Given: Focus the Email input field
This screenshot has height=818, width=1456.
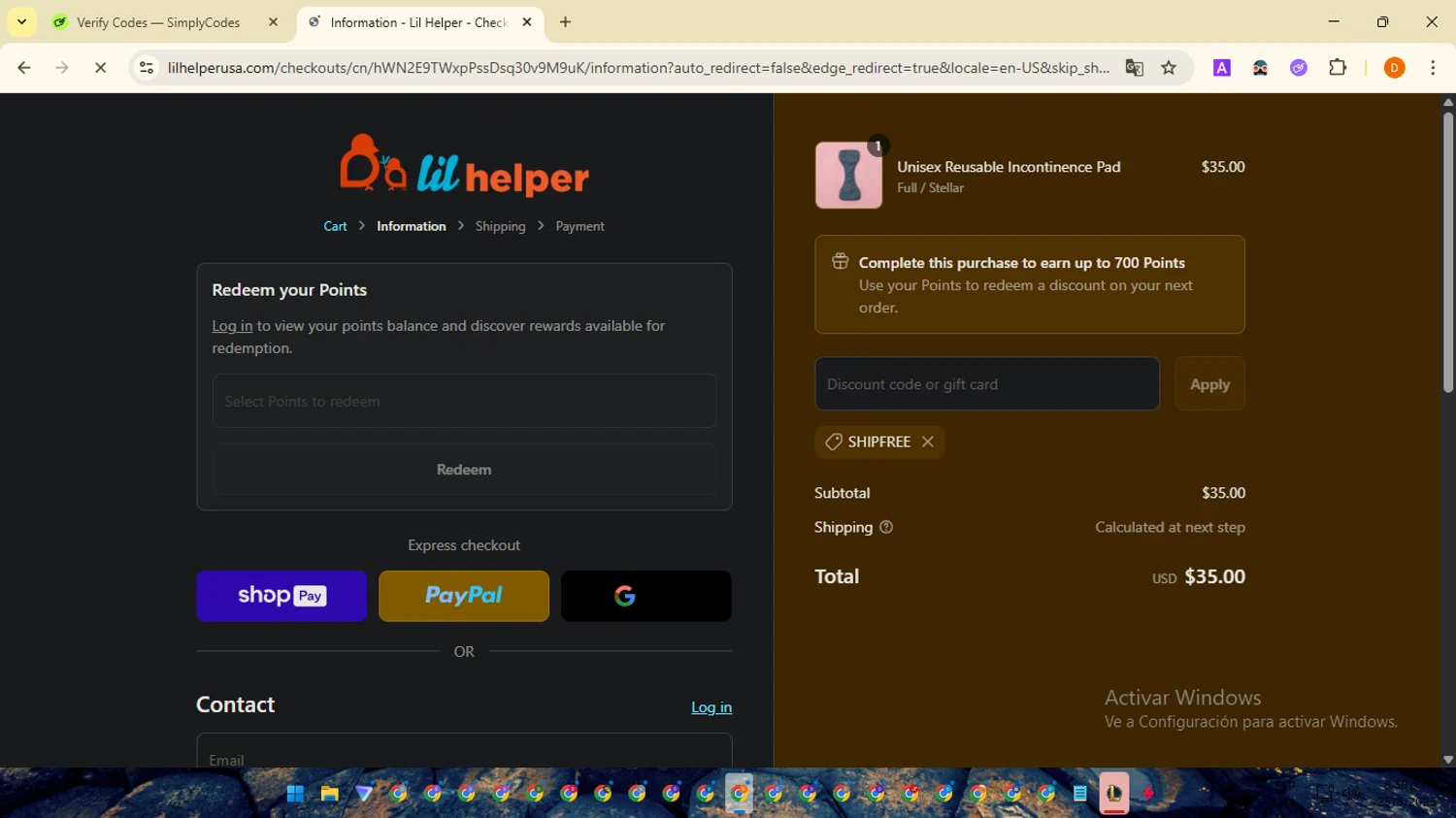Looking at the screenshot, I should (464, 751).
